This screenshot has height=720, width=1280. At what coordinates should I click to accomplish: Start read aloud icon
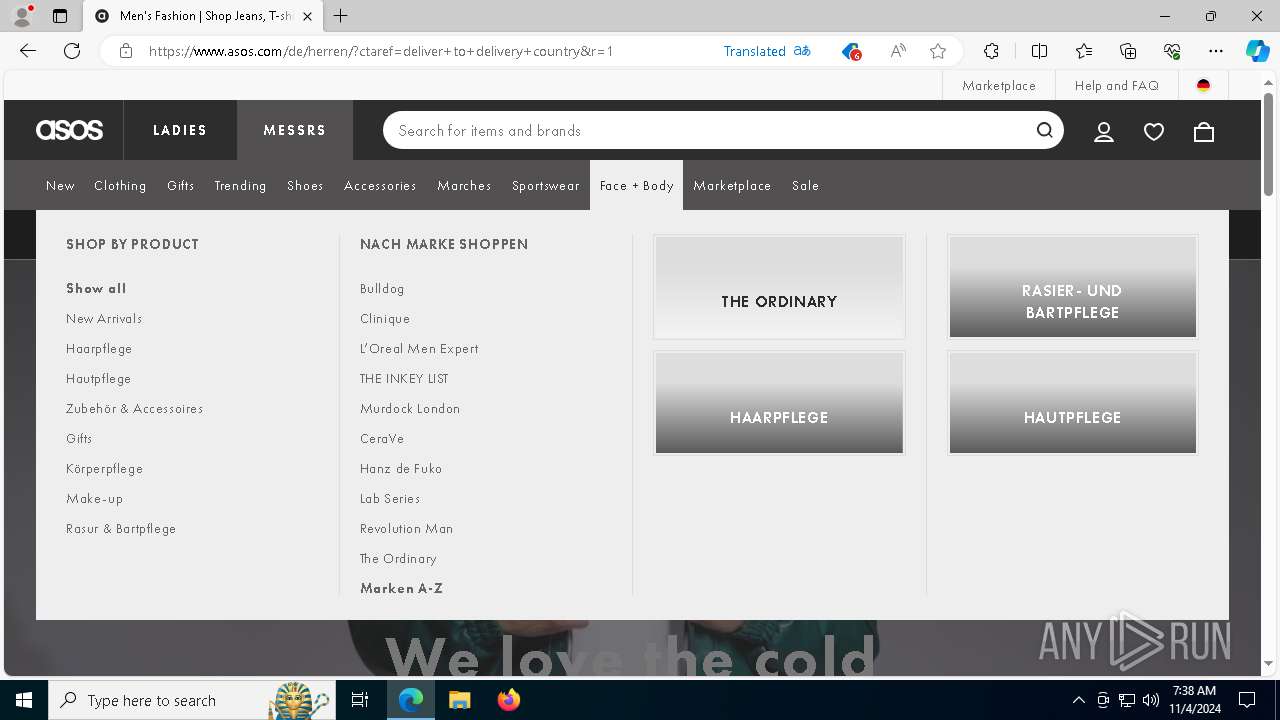click(x=898, y=51)
